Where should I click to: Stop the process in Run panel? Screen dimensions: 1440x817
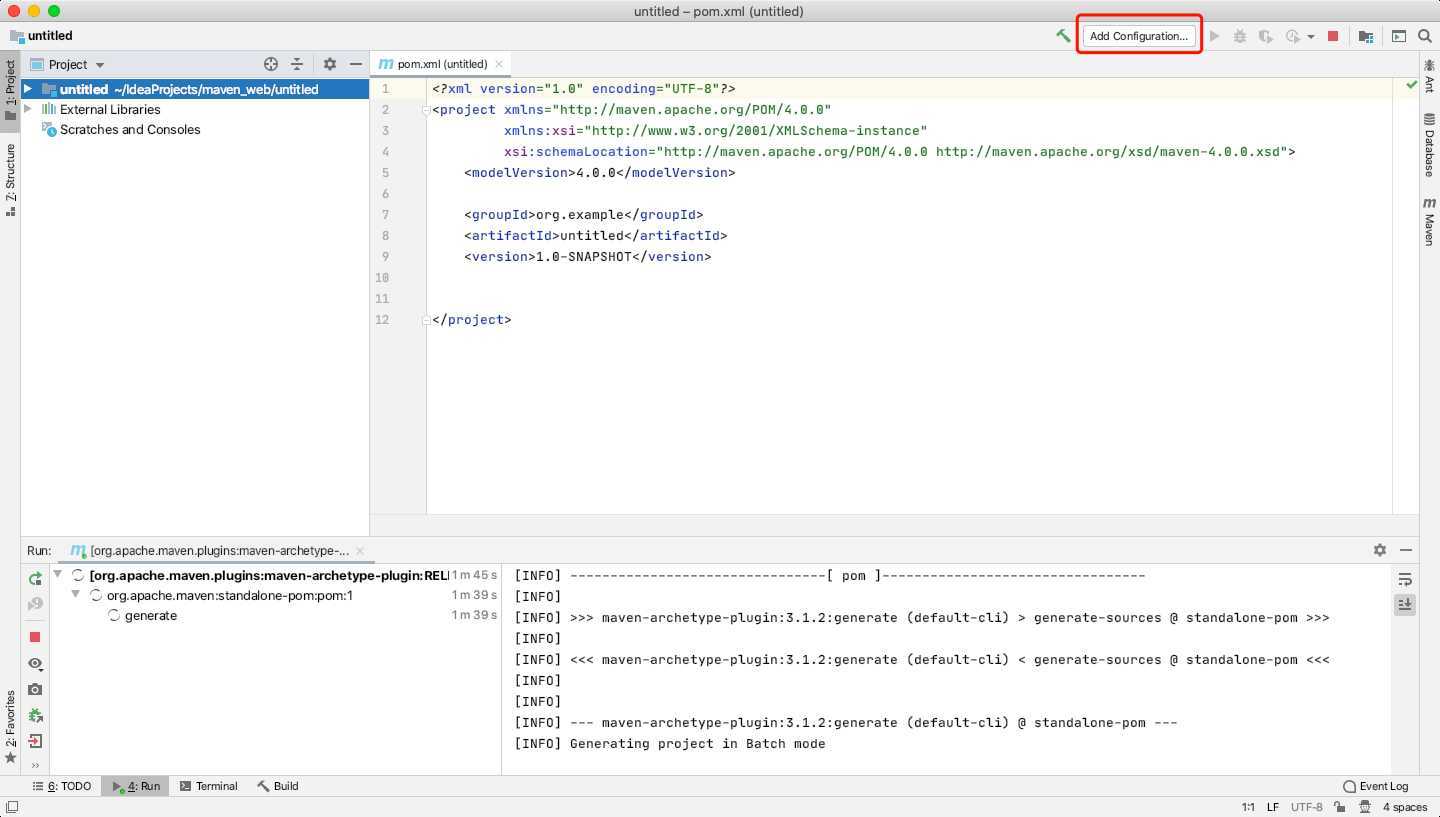(x=35, y=637)
